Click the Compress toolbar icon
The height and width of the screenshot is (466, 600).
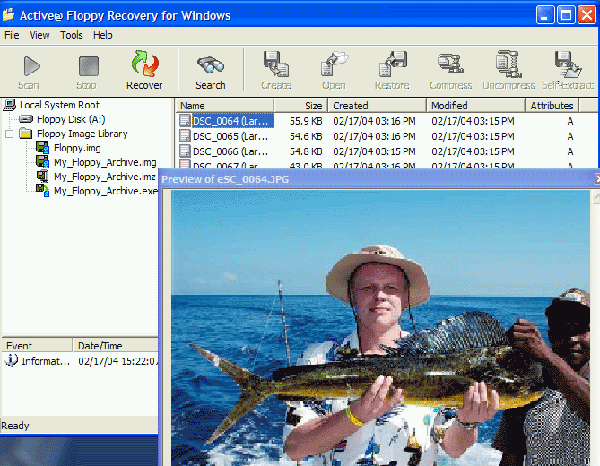click(451, 64)
